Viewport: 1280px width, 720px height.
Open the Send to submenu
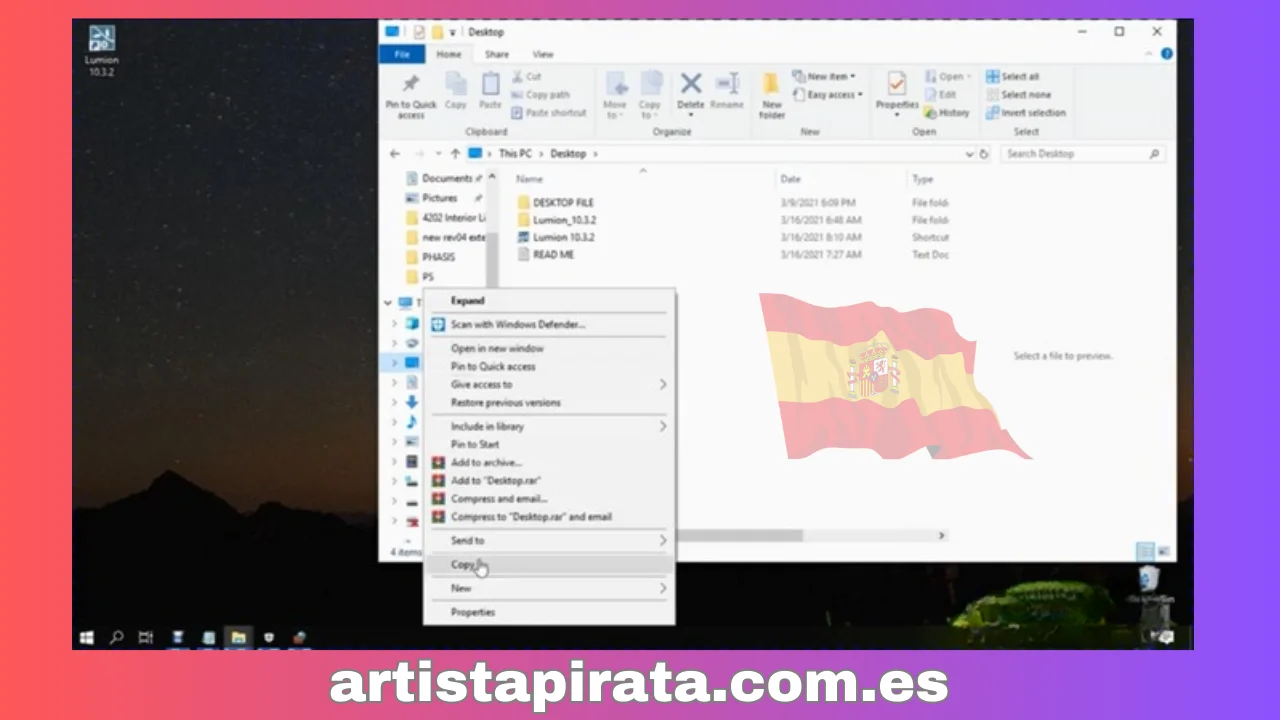549,540
